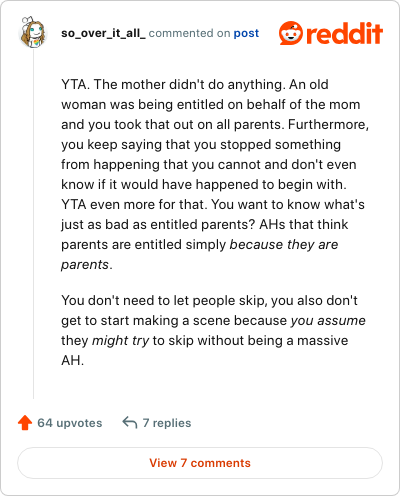Screen dimensions: 400x496
Task: Collapse the comment via the vertical thread line
Action: click(33, 224)
